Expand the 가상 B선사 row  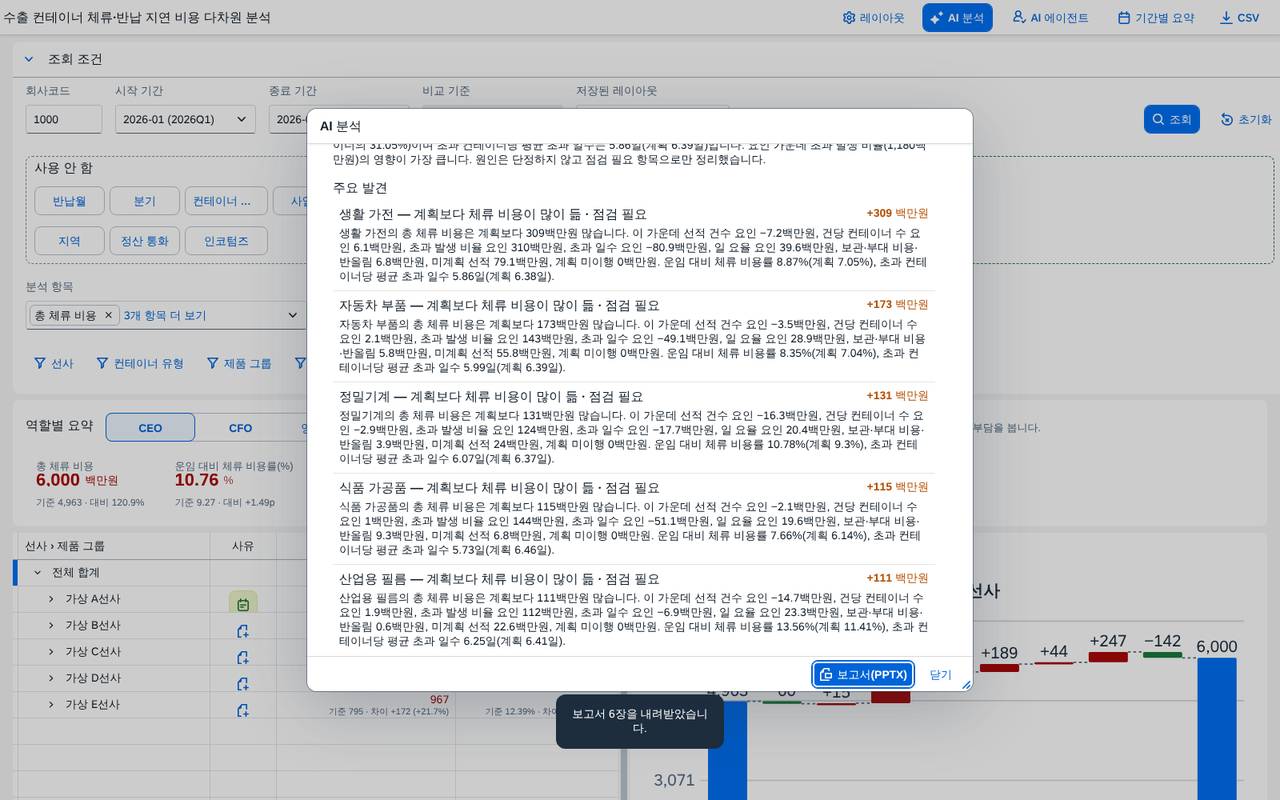[51, 625]
